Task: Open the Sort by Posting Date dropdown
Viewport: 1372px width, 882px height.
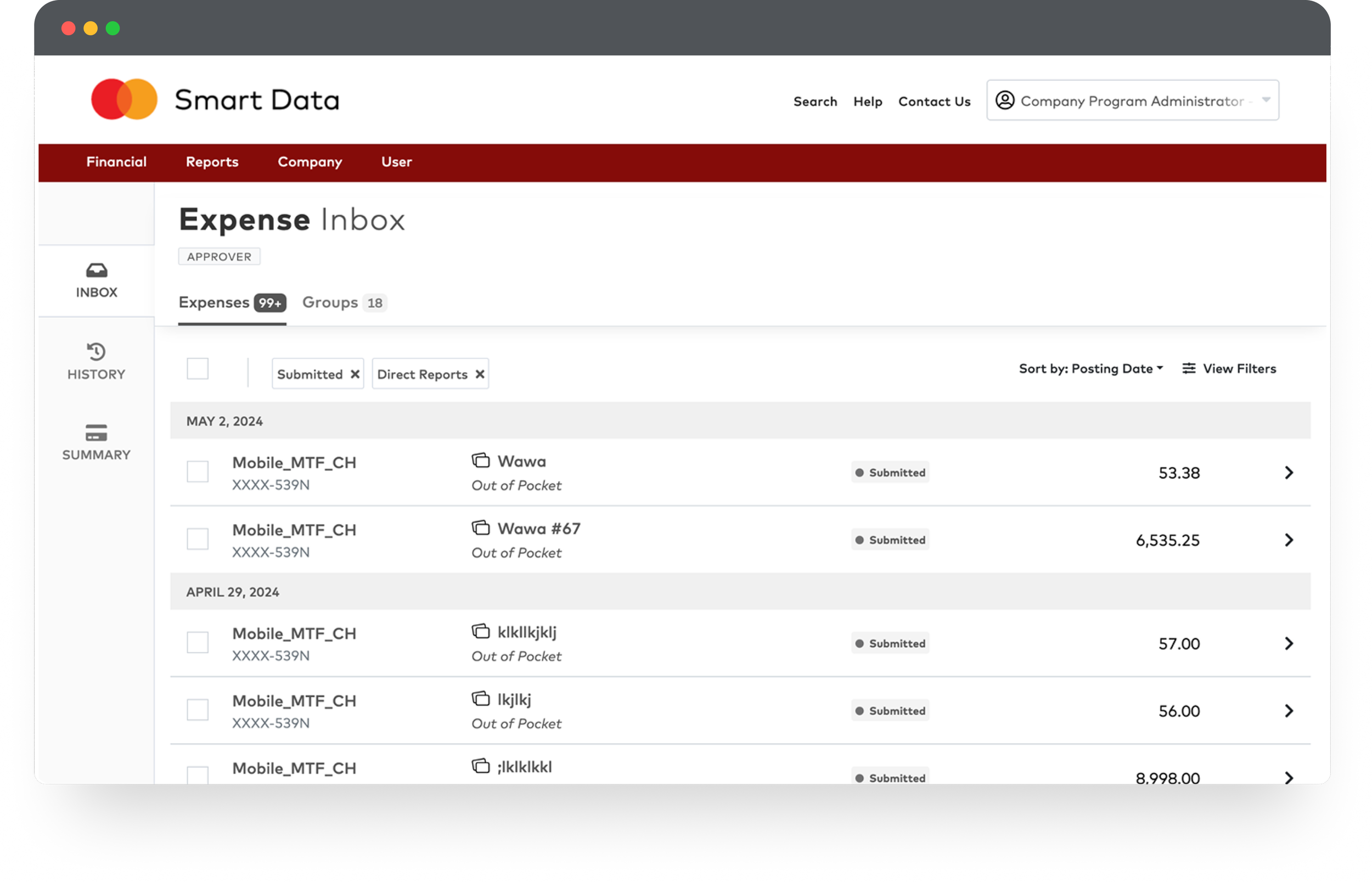Action: (x=1090, y=368)
